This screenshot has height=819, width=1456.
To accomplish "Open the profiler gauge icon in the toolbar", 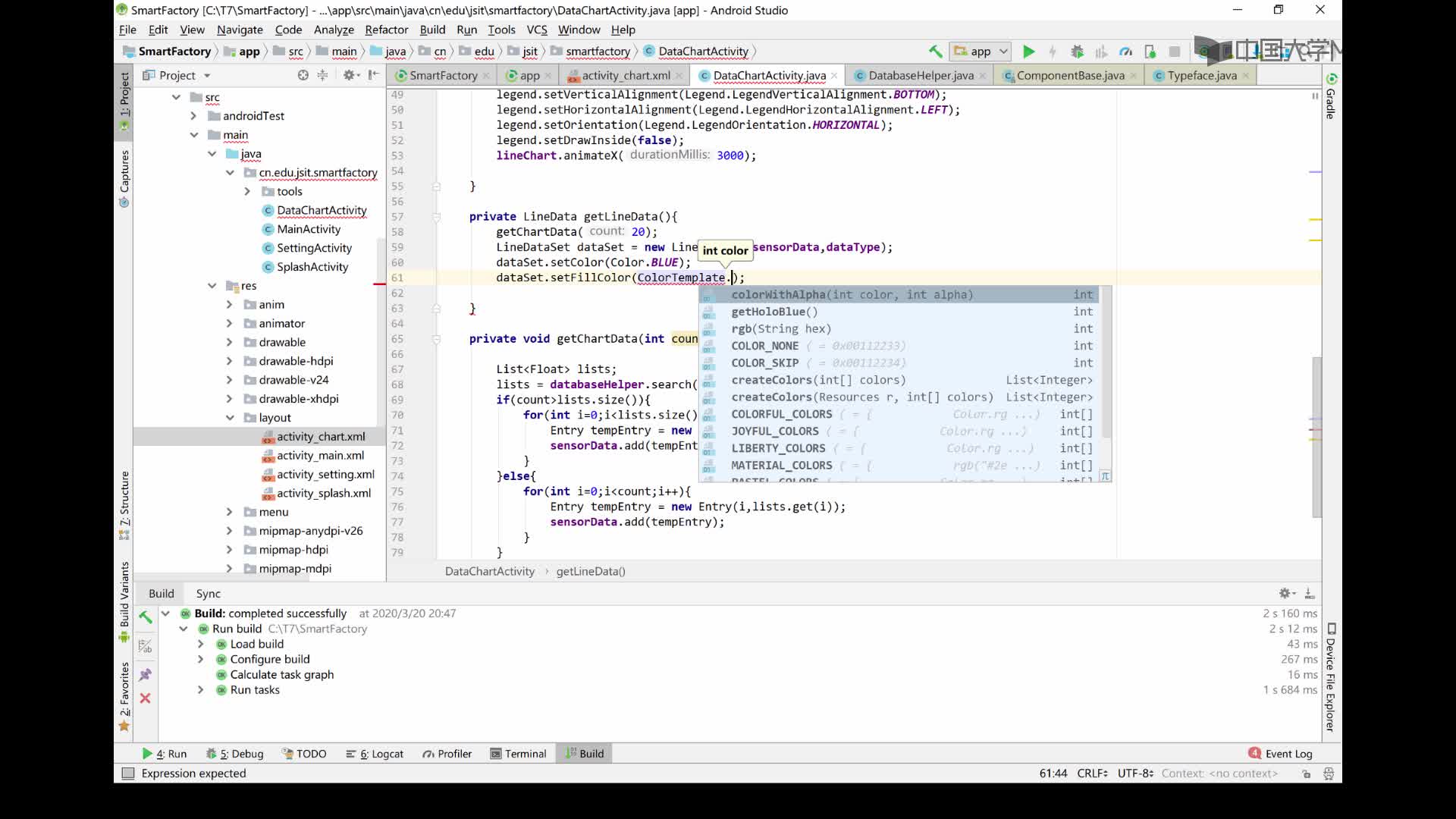I will (x=1126, y=52).
